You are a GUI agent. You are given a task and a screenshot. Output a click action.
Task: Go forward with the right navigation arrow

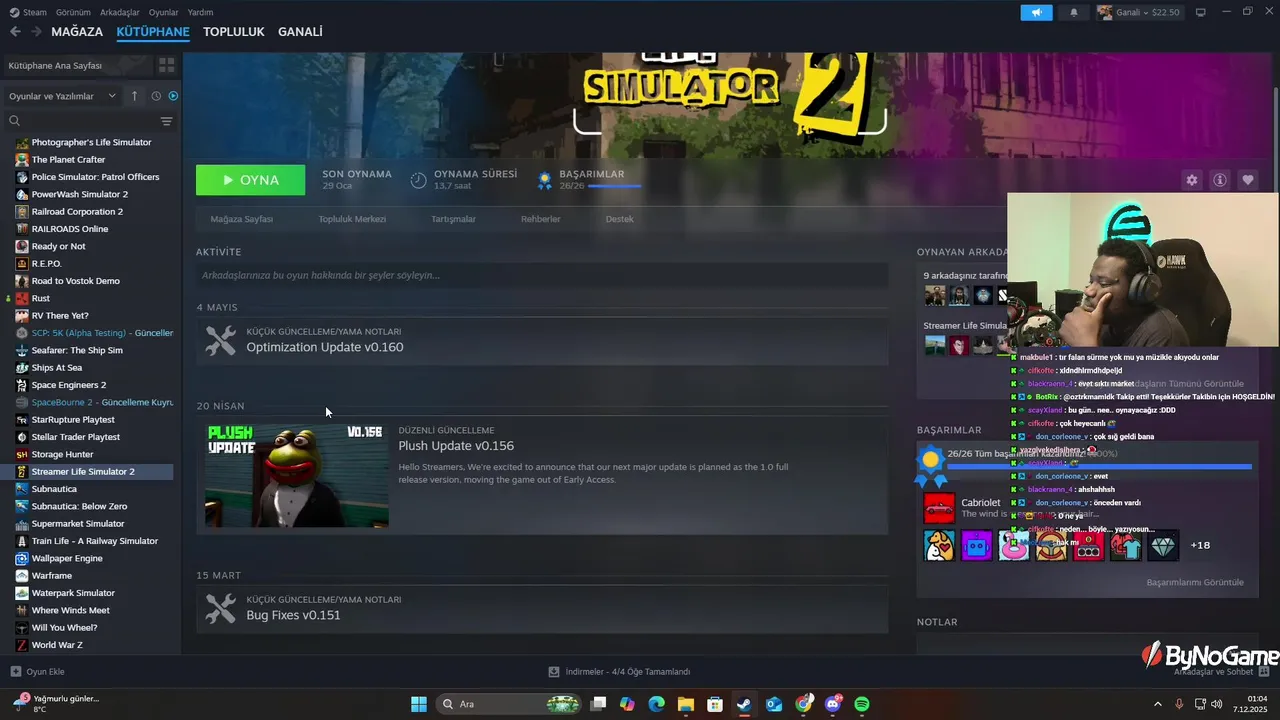(x=36, y=32)
